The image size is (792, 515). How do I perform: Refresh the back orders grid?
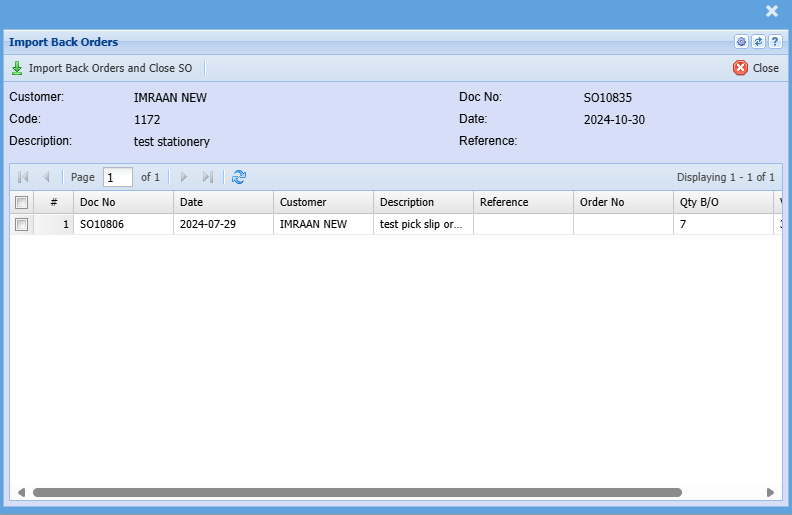coord(239,177)
